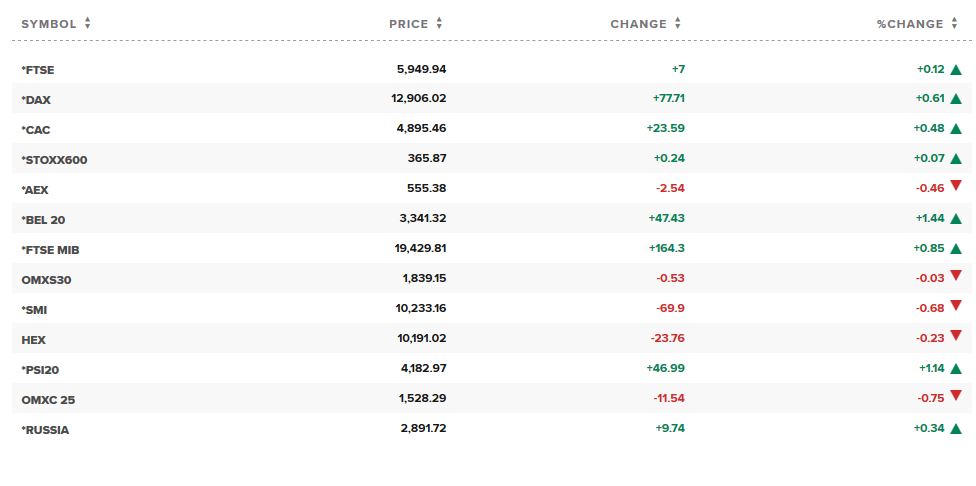Select the BEL 20 price 3,341.32

click(422, 218)
